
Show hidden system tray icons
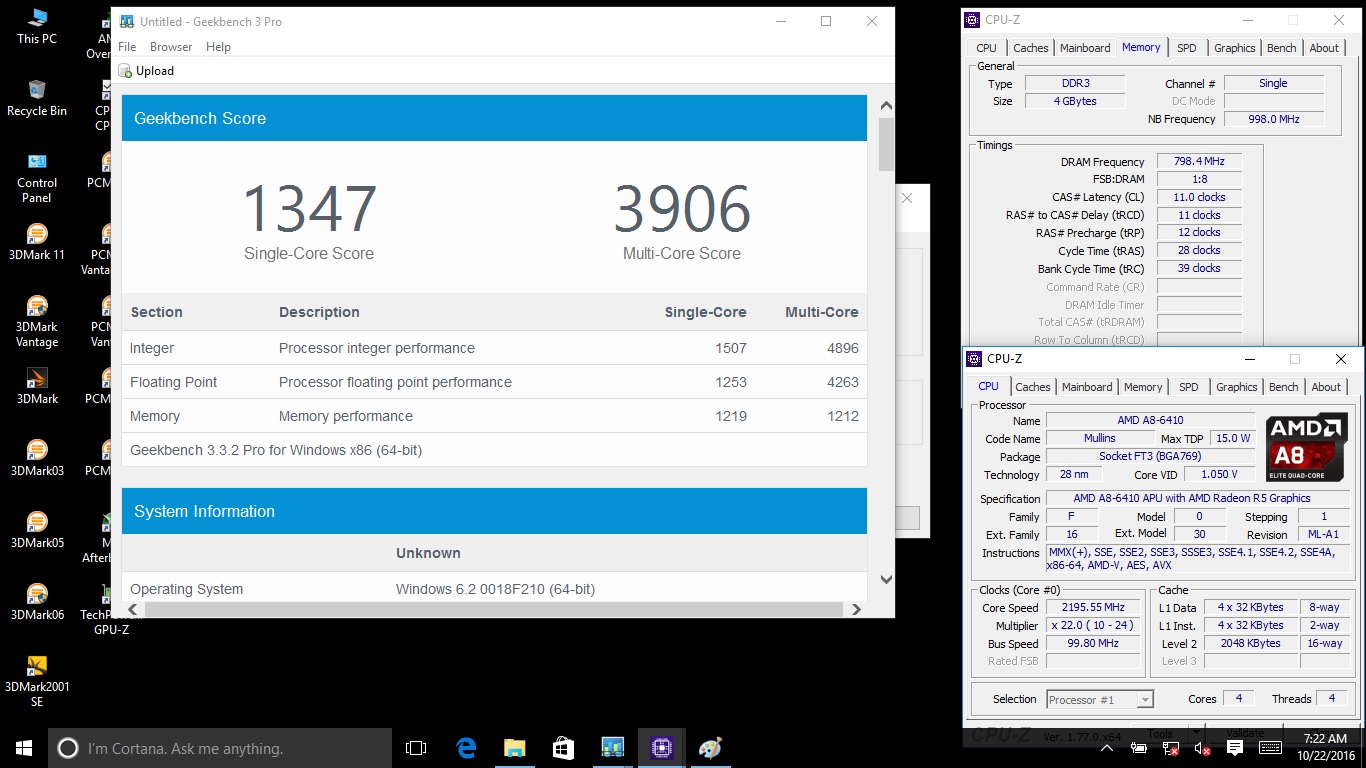1108,748
